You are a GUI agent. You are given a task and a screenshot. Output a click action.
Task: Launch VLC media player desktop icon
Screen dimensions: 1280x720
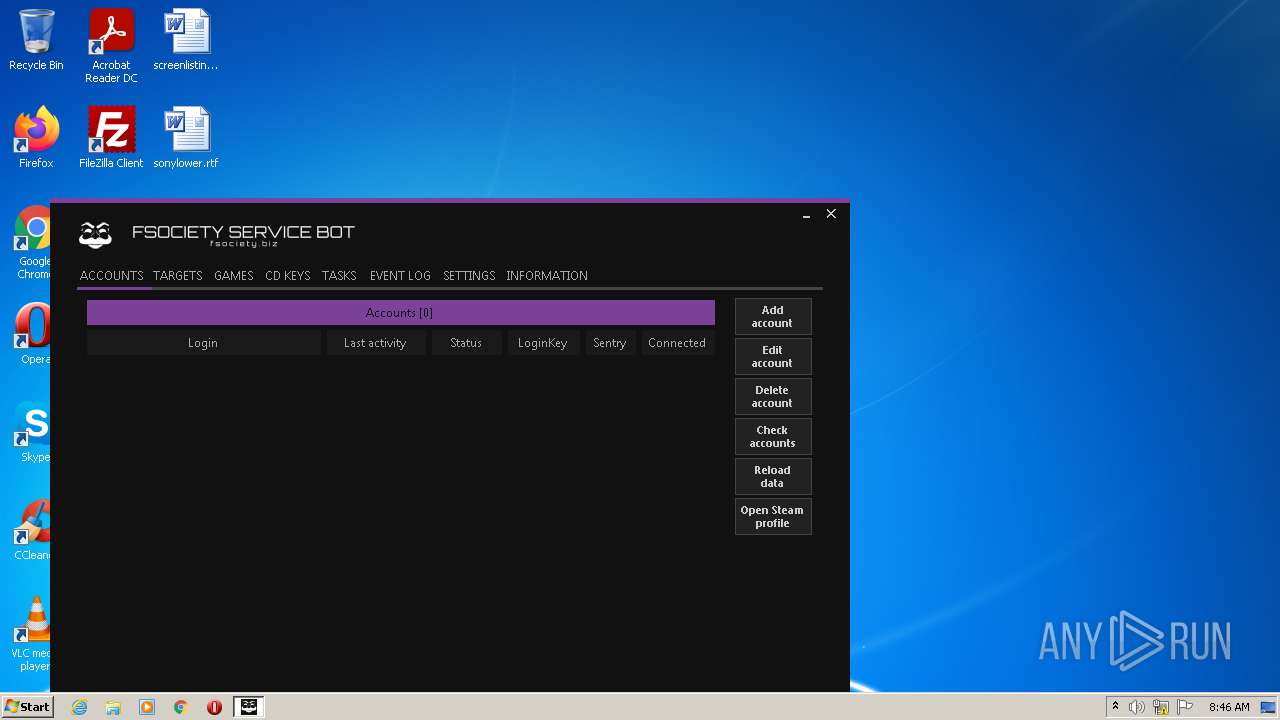point(33,634)
